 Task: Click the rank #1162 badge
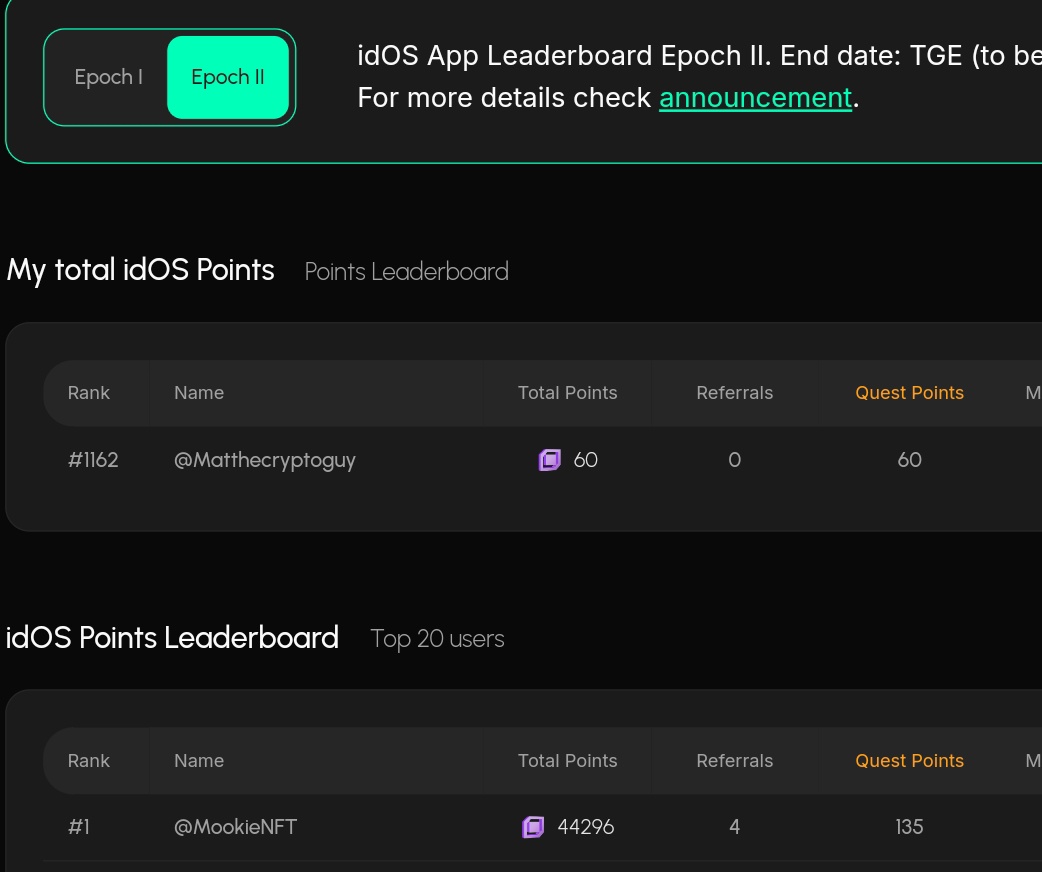click(x=93, y=459)
